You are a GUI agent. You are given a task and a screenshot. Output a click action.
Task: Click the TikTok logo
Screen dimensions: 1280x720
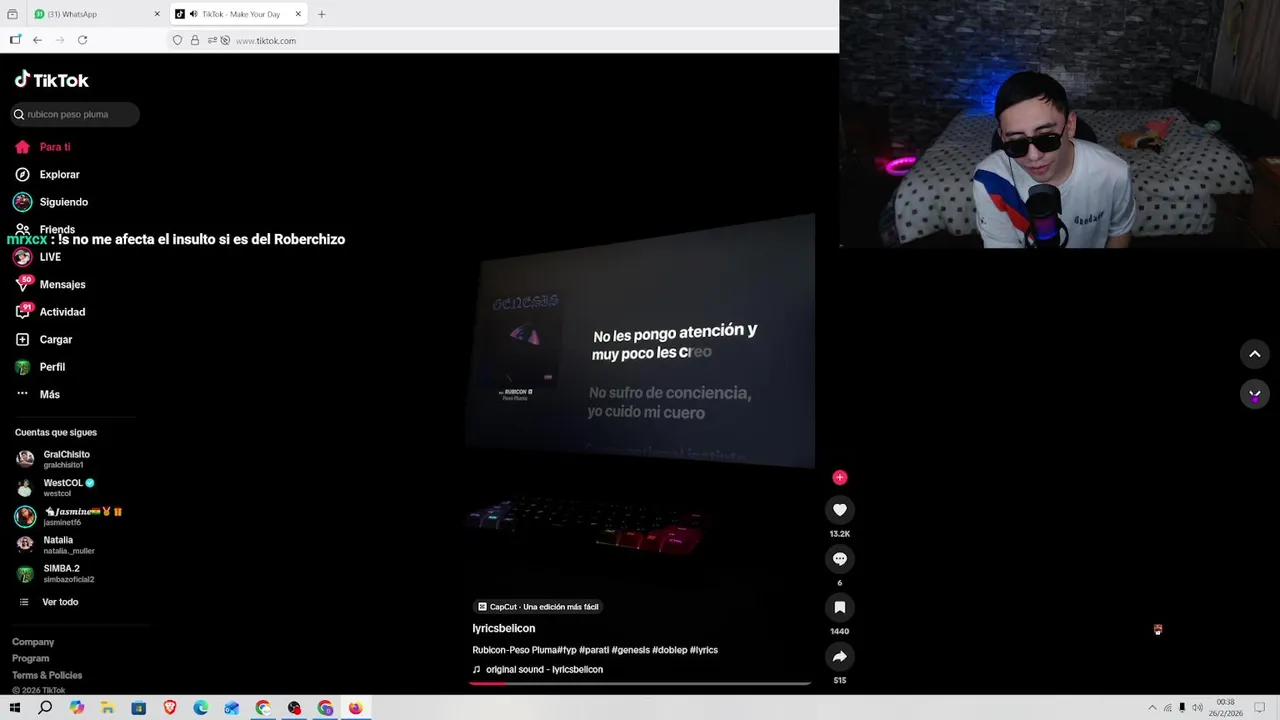point(51,80)
